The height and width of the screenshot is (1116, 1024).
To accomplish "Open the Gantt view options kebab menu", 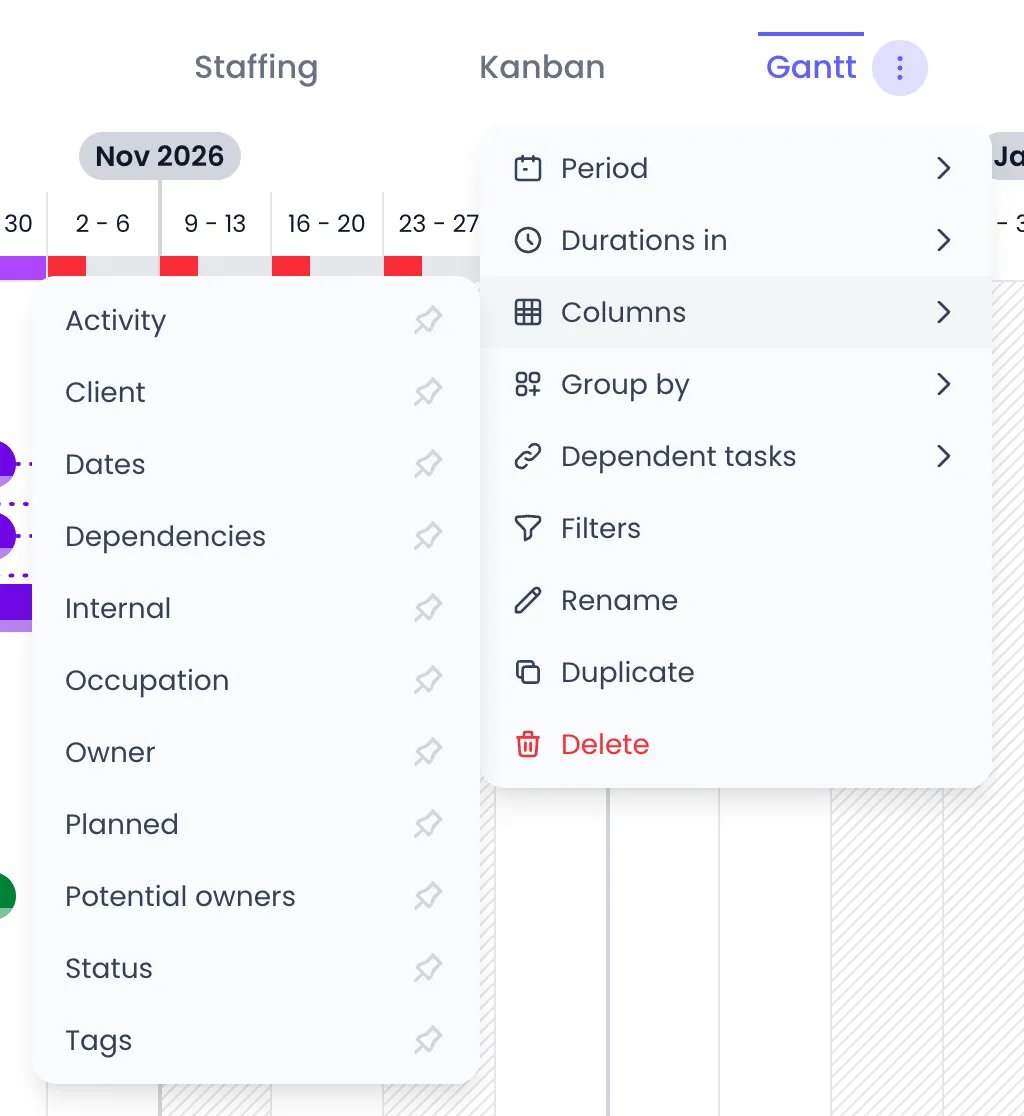I will pyautogui.click(x=899, y=68).
